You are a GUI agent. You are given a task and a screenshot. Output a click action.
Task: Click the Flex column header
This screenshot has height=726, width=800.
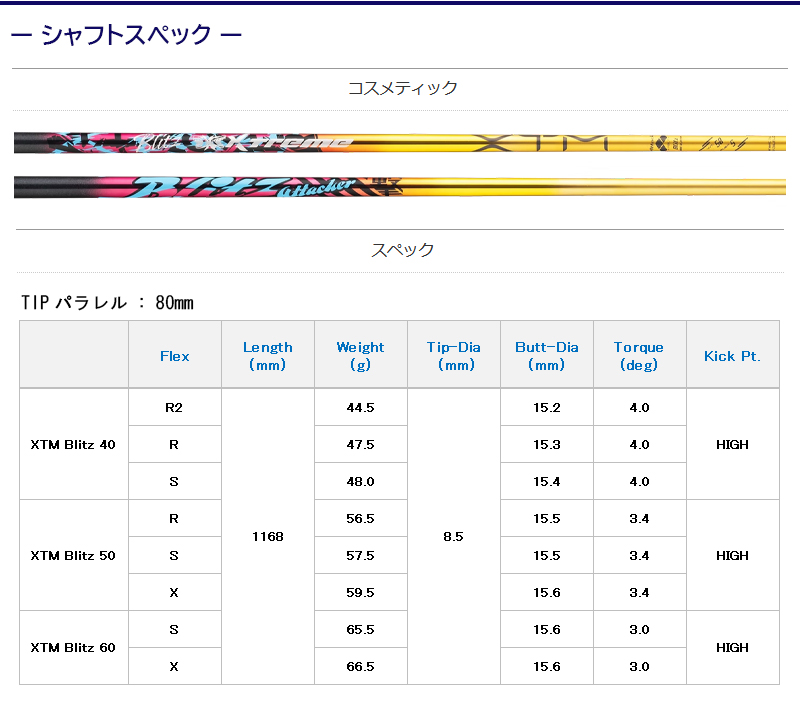point(174,356)
